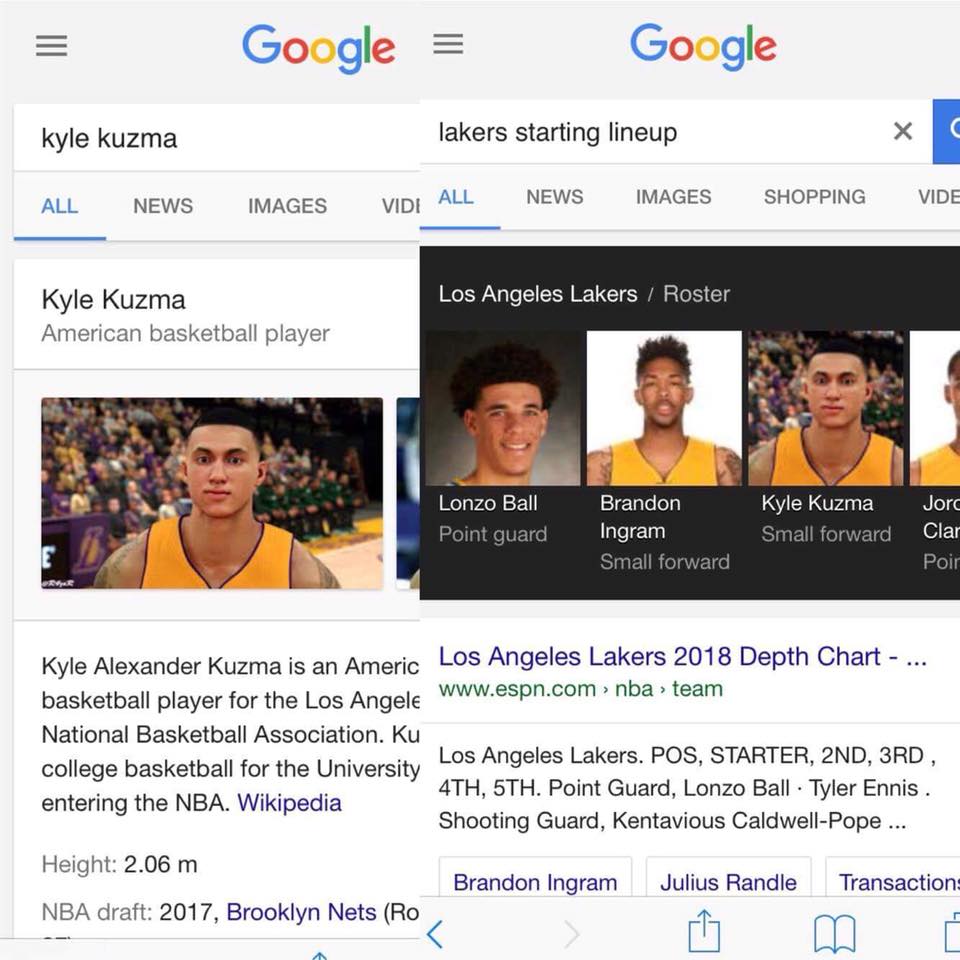
Task: Click Brandon Ingram name in roster
Action: click(x=640, y=517)
